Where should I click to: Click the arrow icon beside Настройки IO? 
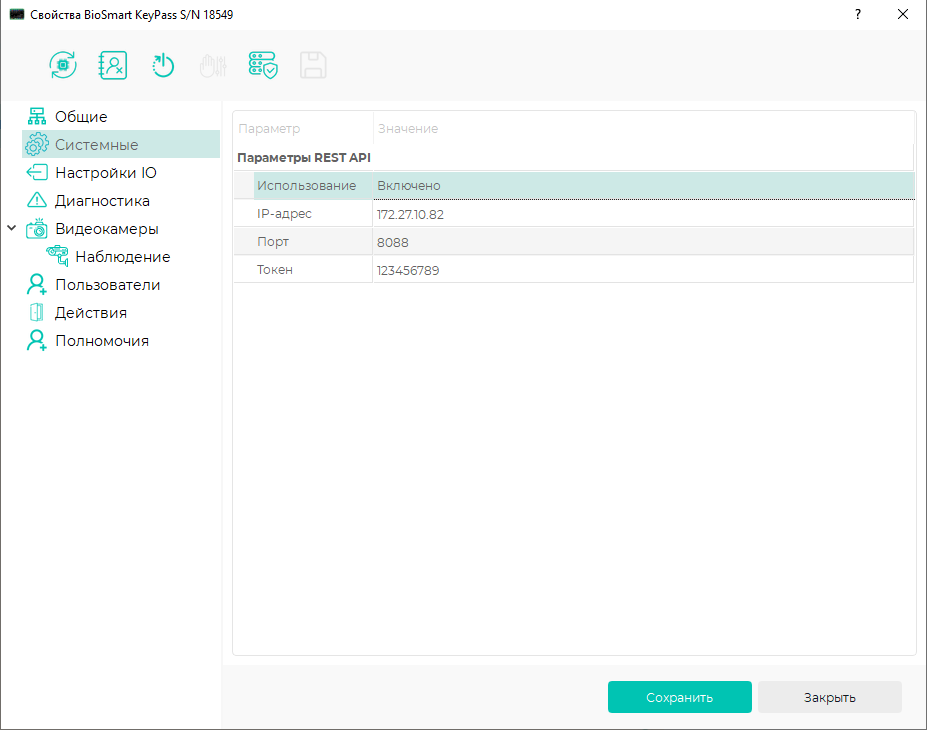(x=37, y=173)
